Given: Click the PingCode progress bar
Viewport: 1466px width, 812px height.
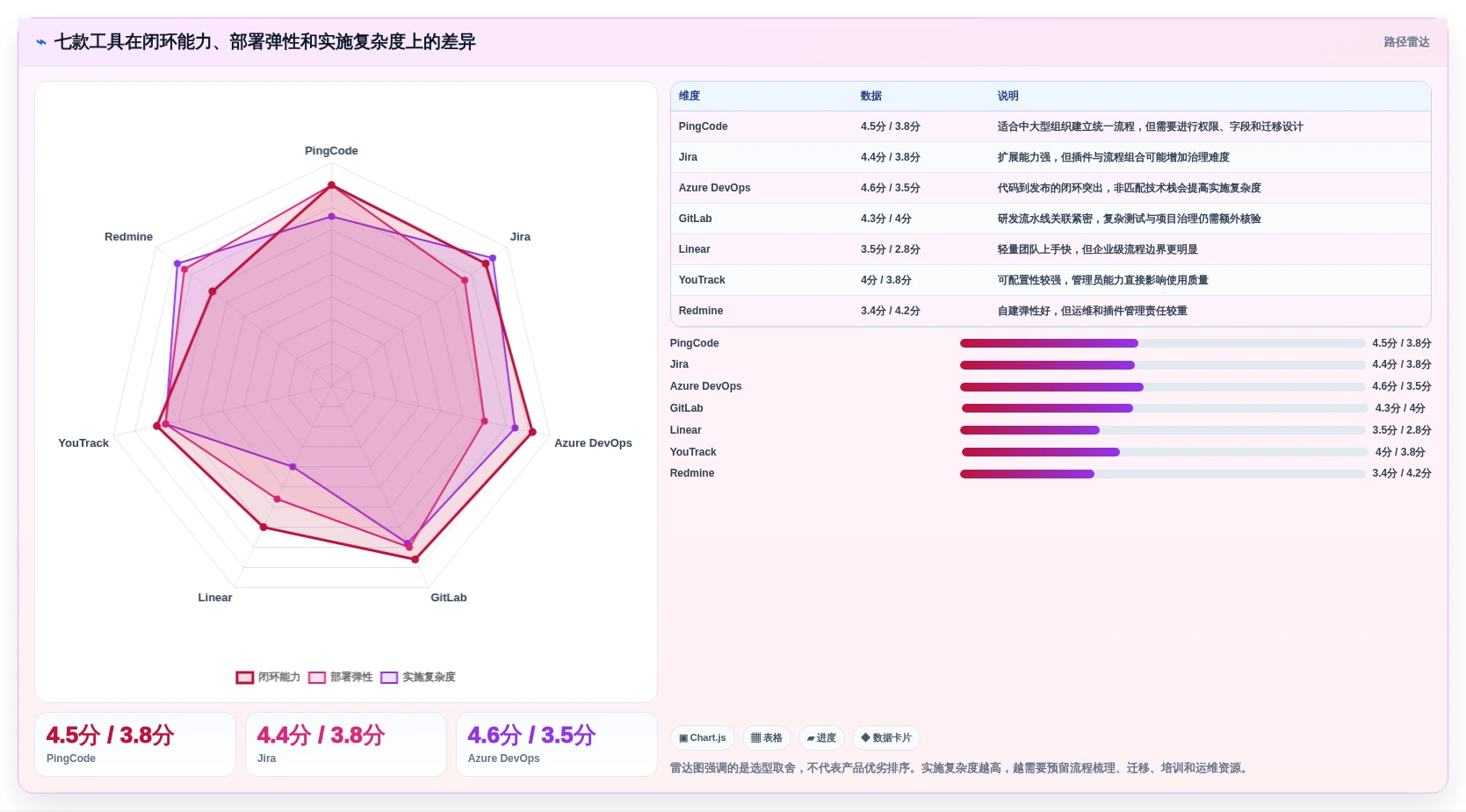Looking at the screenshot, I should 1162,343.
